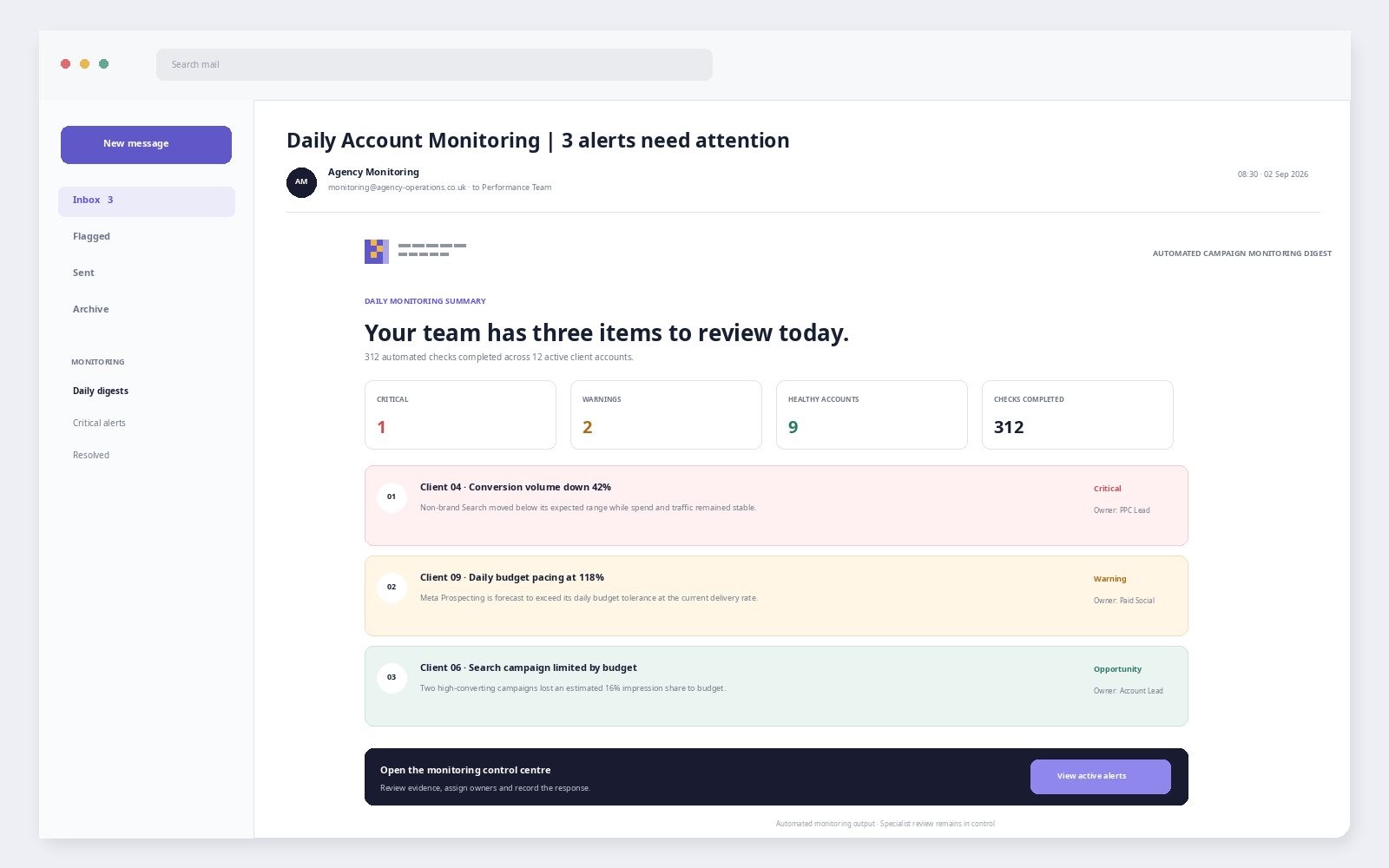Open Client 04 conversion volume alert
The width and height of the screenshot is (1389, 868).
[776, 506]
